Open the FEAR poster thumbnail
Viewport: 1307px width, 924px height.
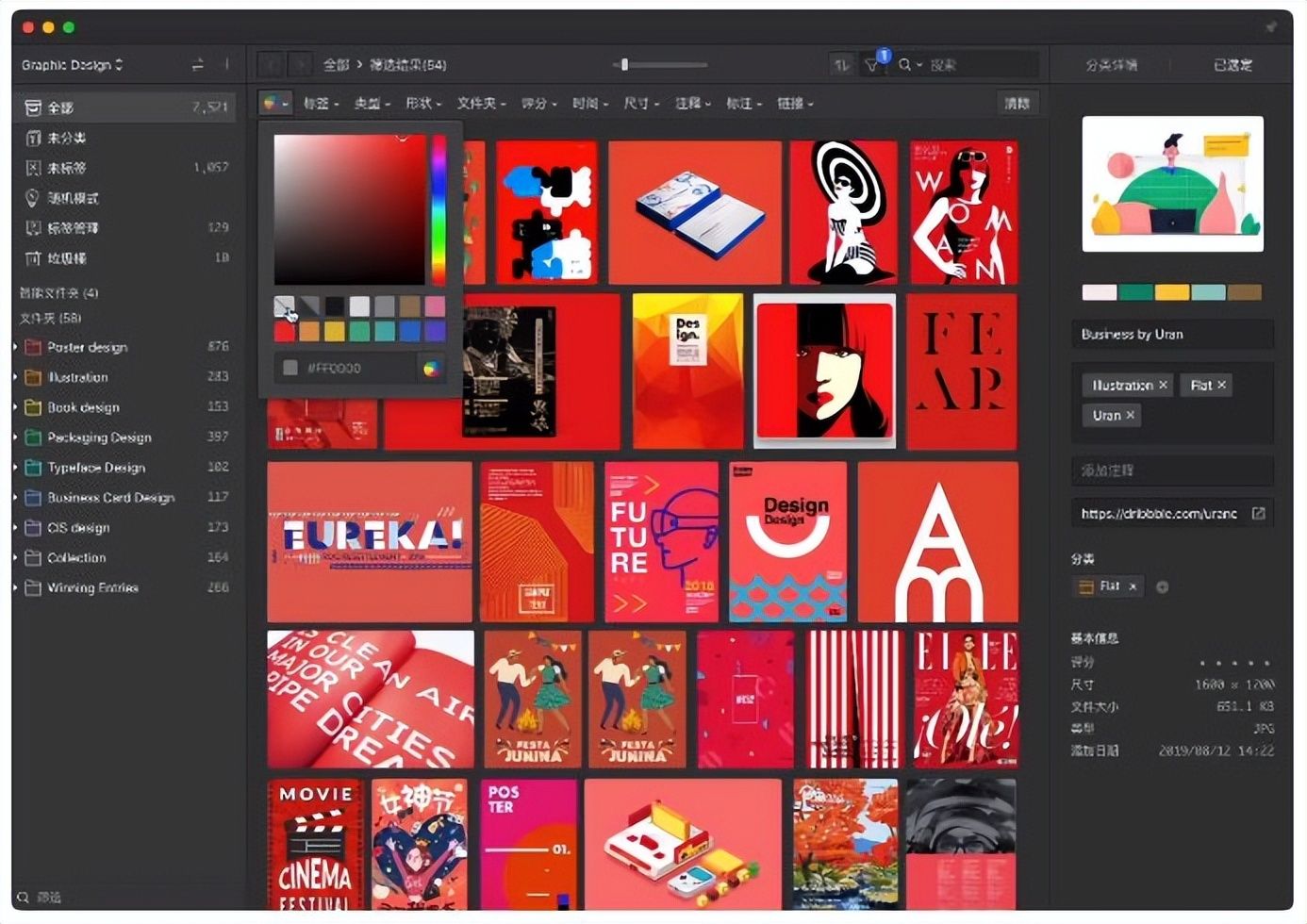coord(962,371)
